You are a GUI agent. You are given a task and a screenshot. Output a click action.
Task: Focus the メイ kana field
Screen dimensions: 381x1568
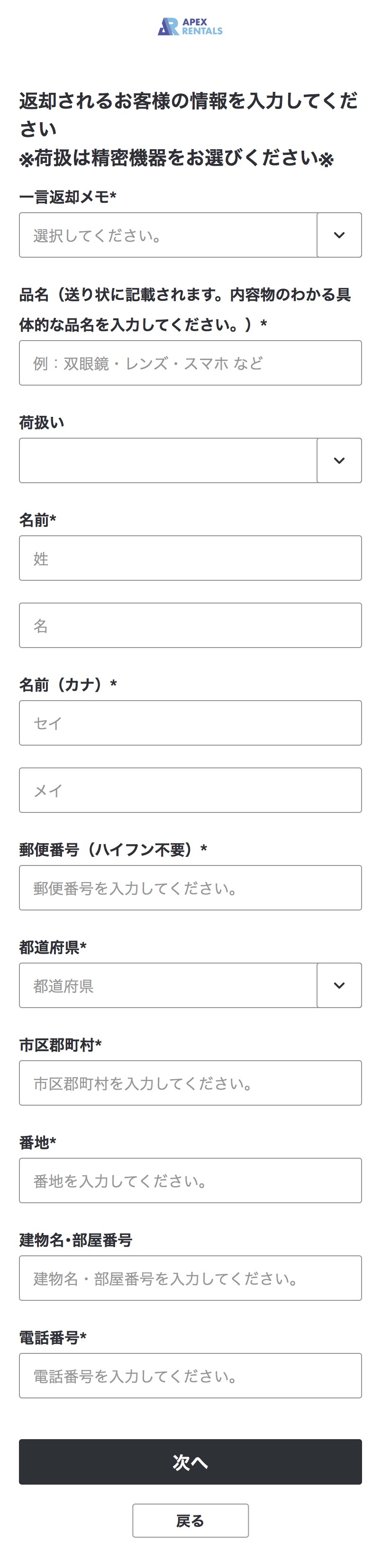(190, 790)
